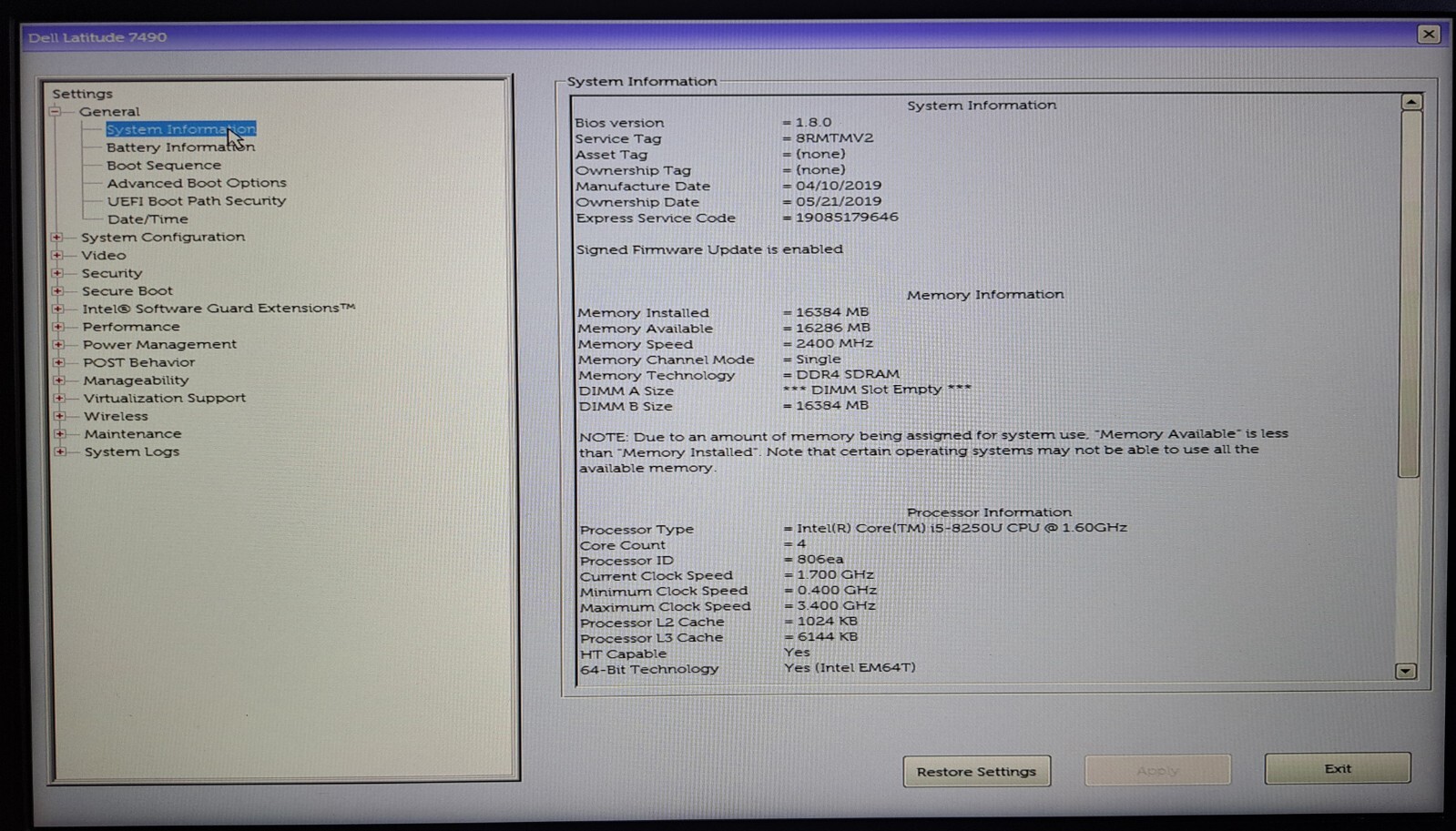The width and height of the screenshot is (1456, 831).
Task: Expand the System Configuration node
Action: (57, 238)
